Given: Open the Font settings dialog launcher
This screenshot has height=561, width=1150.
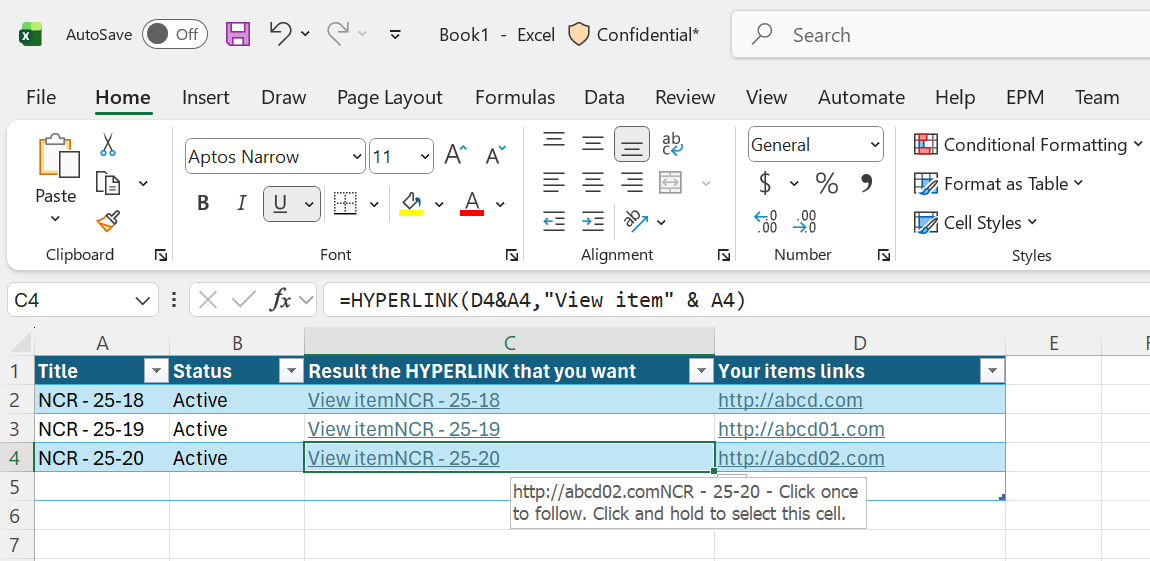Looking at the screenshot, I should coord(512,254).
